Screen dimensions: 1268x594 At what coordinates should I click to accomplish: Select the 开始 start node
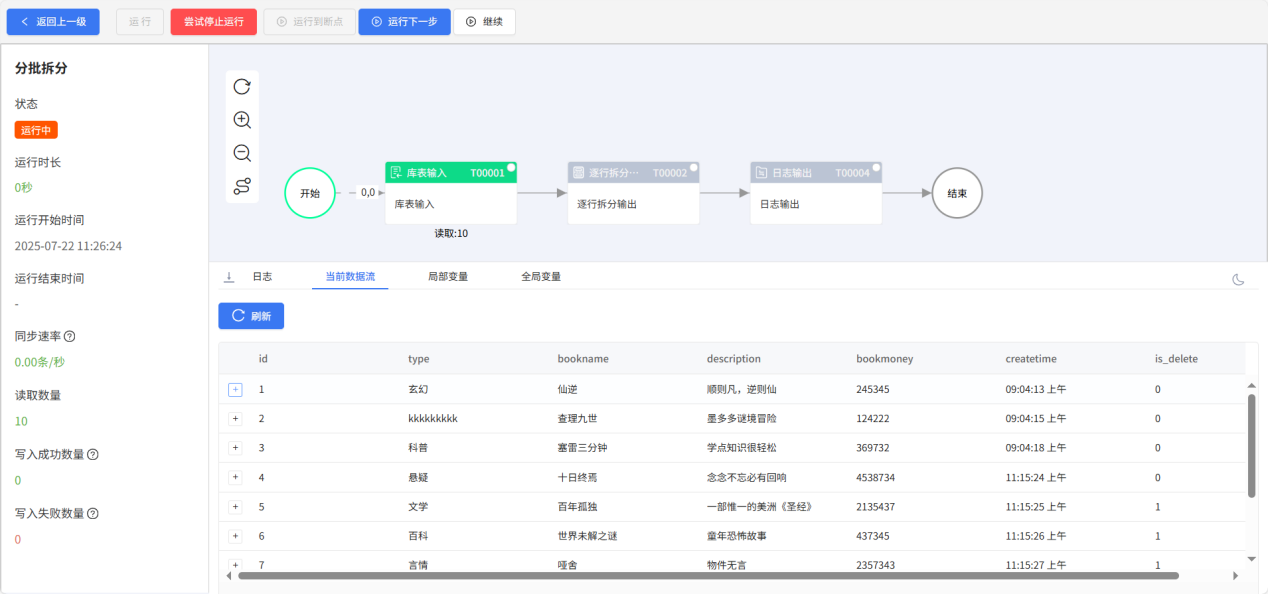(x=310, y=193)
